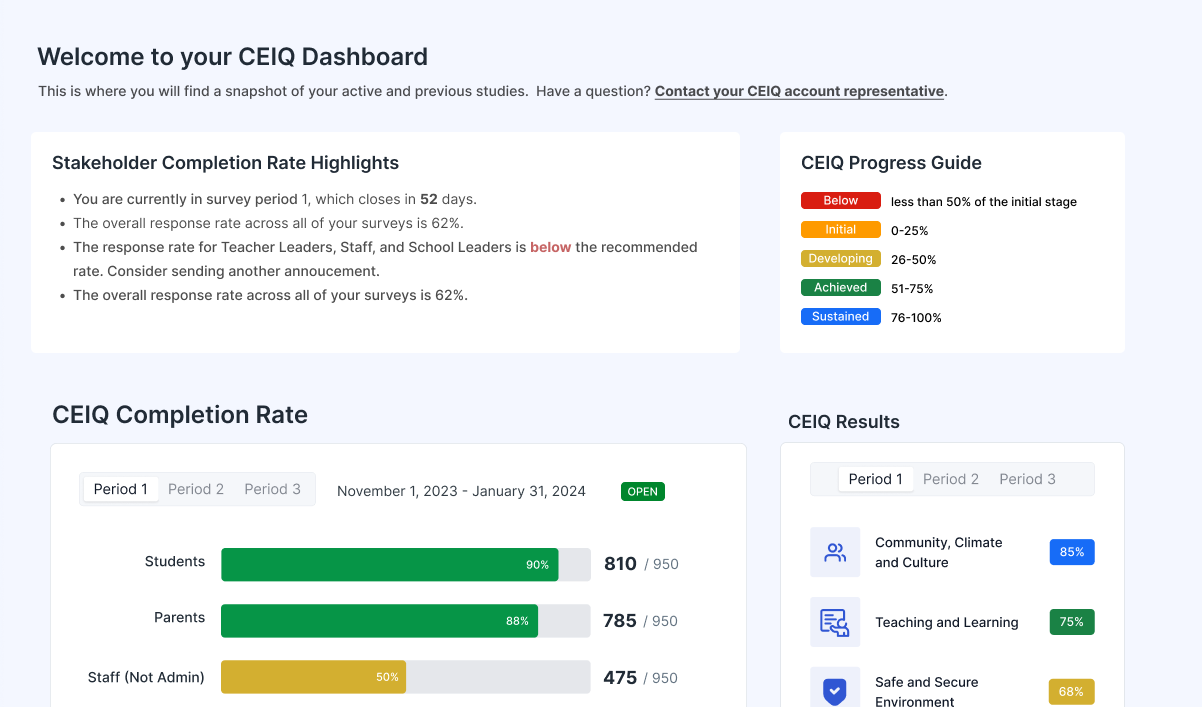
Task: Switch to Period 2 in CEIQ Results
Action: pyautogui.click(x=951, y=479)
